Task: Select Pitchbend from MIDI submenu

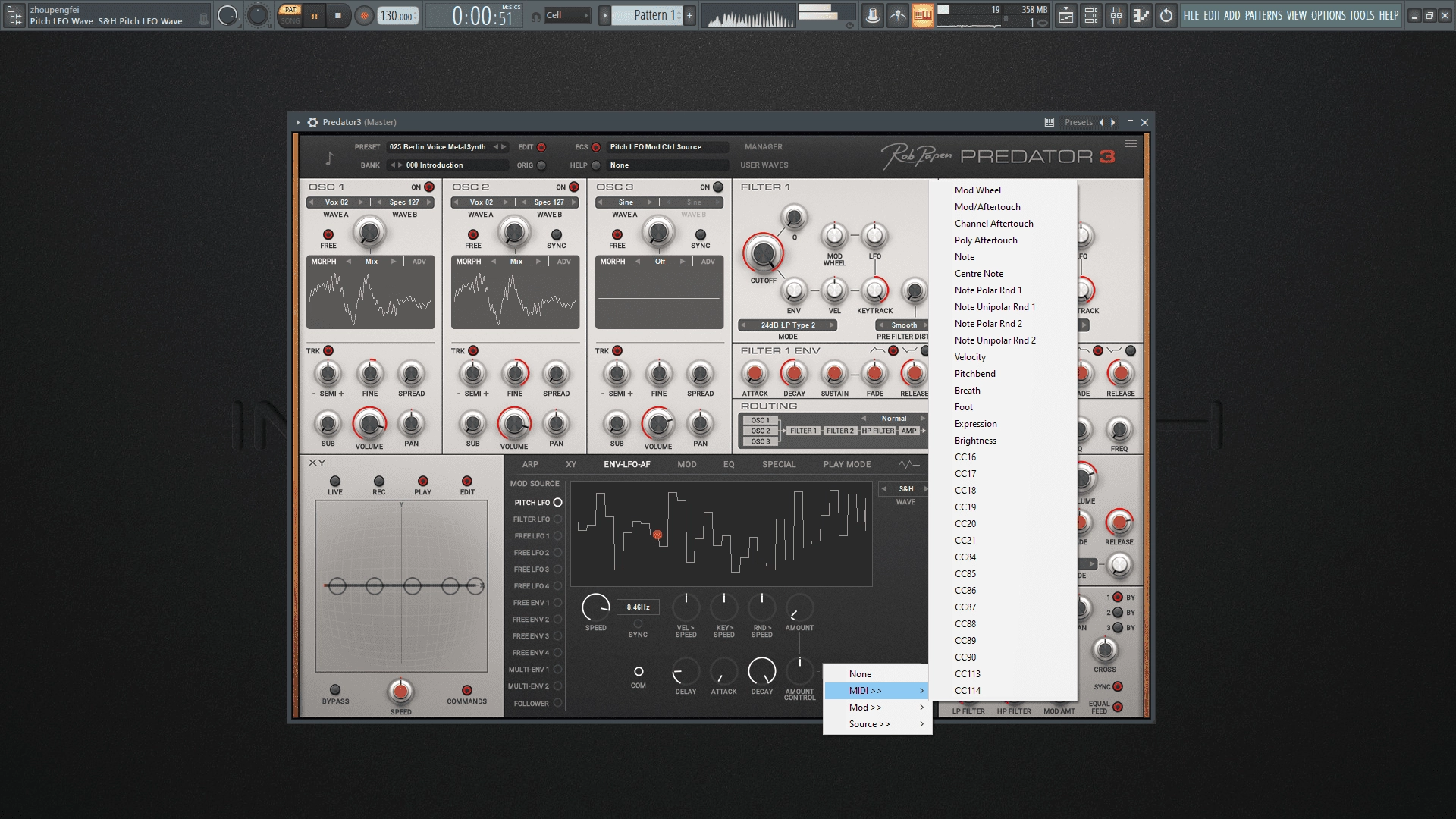Action: (x=1003, y=374)
